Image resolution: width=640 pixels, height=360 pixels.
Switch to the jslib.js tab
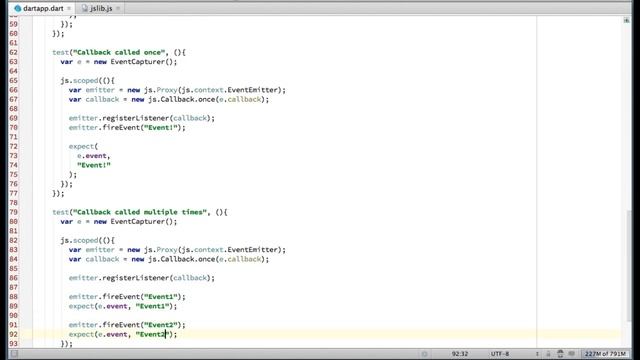click(100, 8)
